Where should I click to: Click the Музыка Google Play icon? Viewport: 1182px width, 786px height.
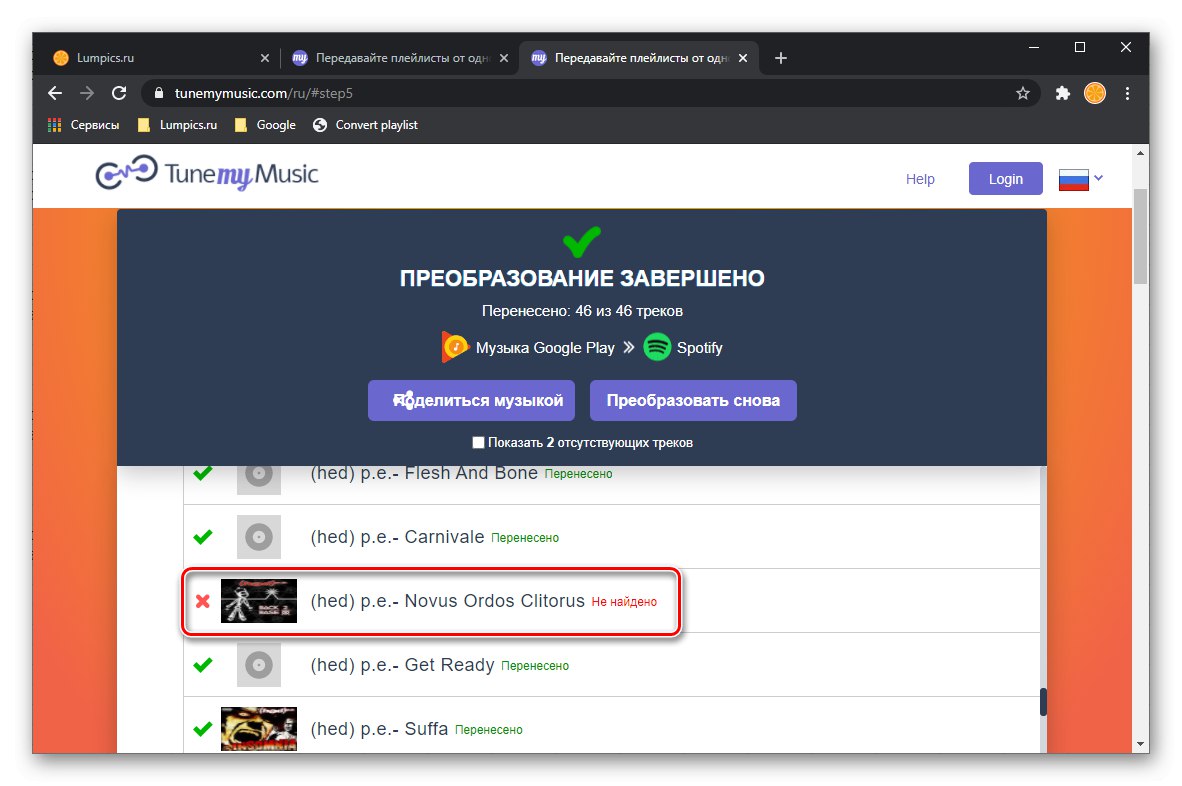(455, 347)
